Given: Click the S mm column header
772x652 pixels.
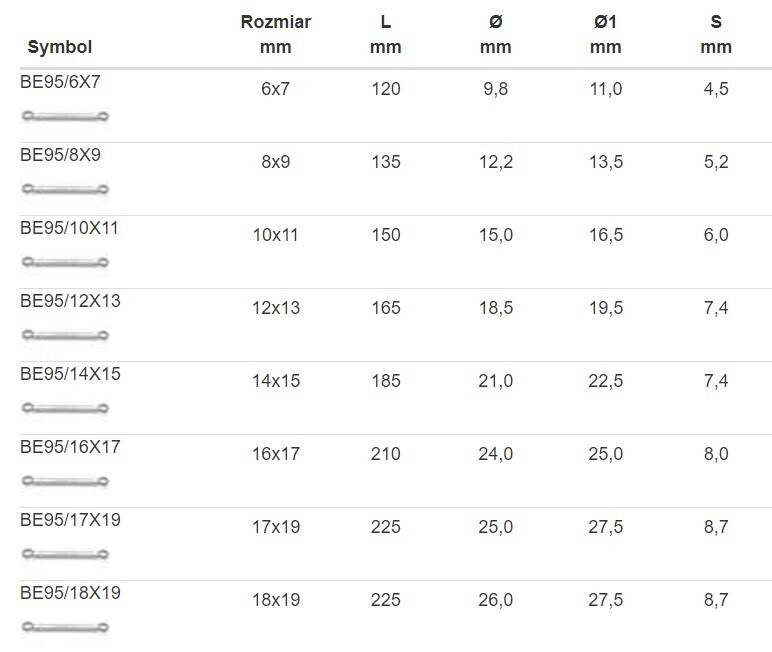Looking at the screenshot, I should coord(716,34).
